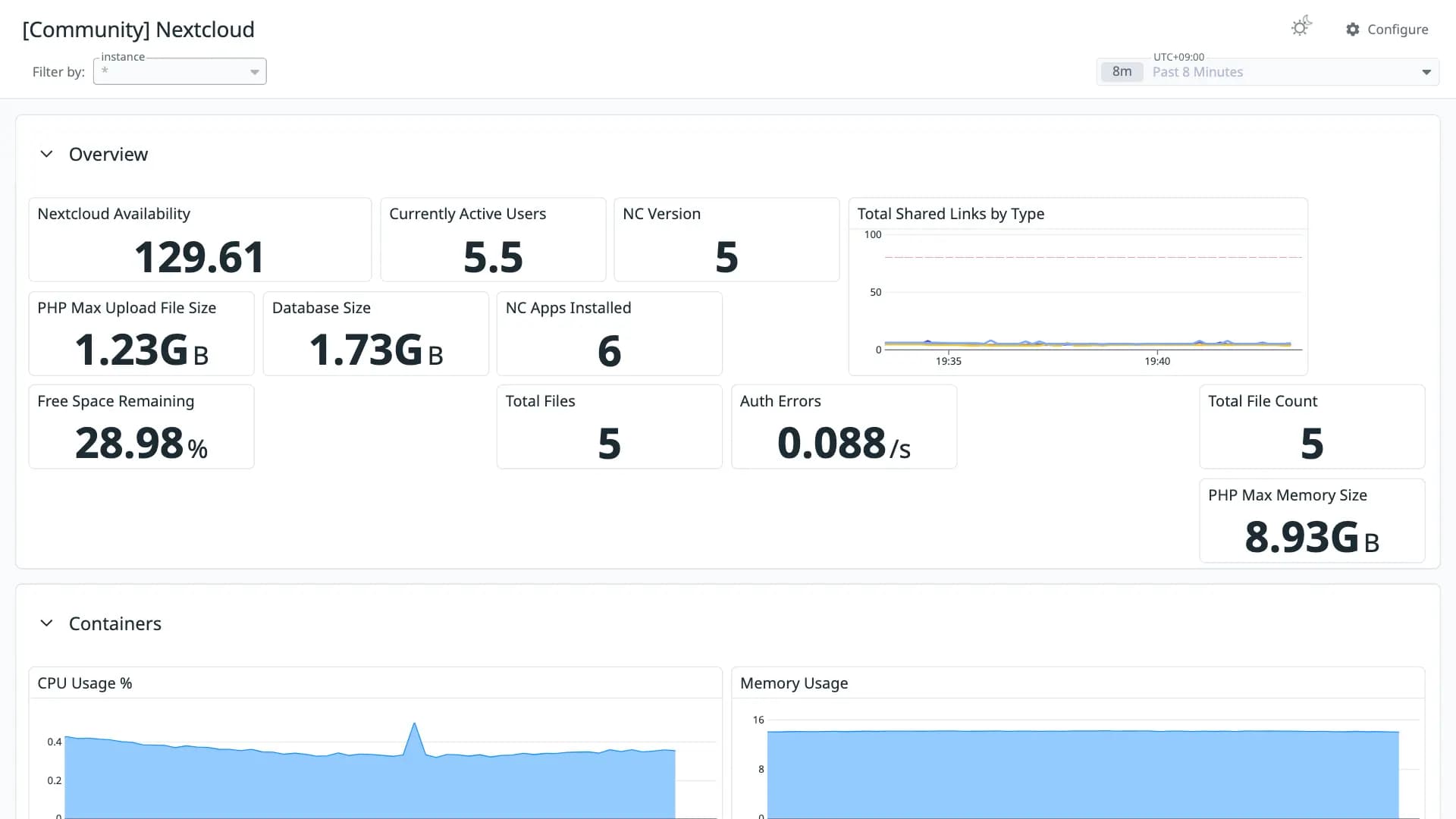Click the Total Files widget title
This screenshot has height=819, width=1456.
tap(540, 401)
